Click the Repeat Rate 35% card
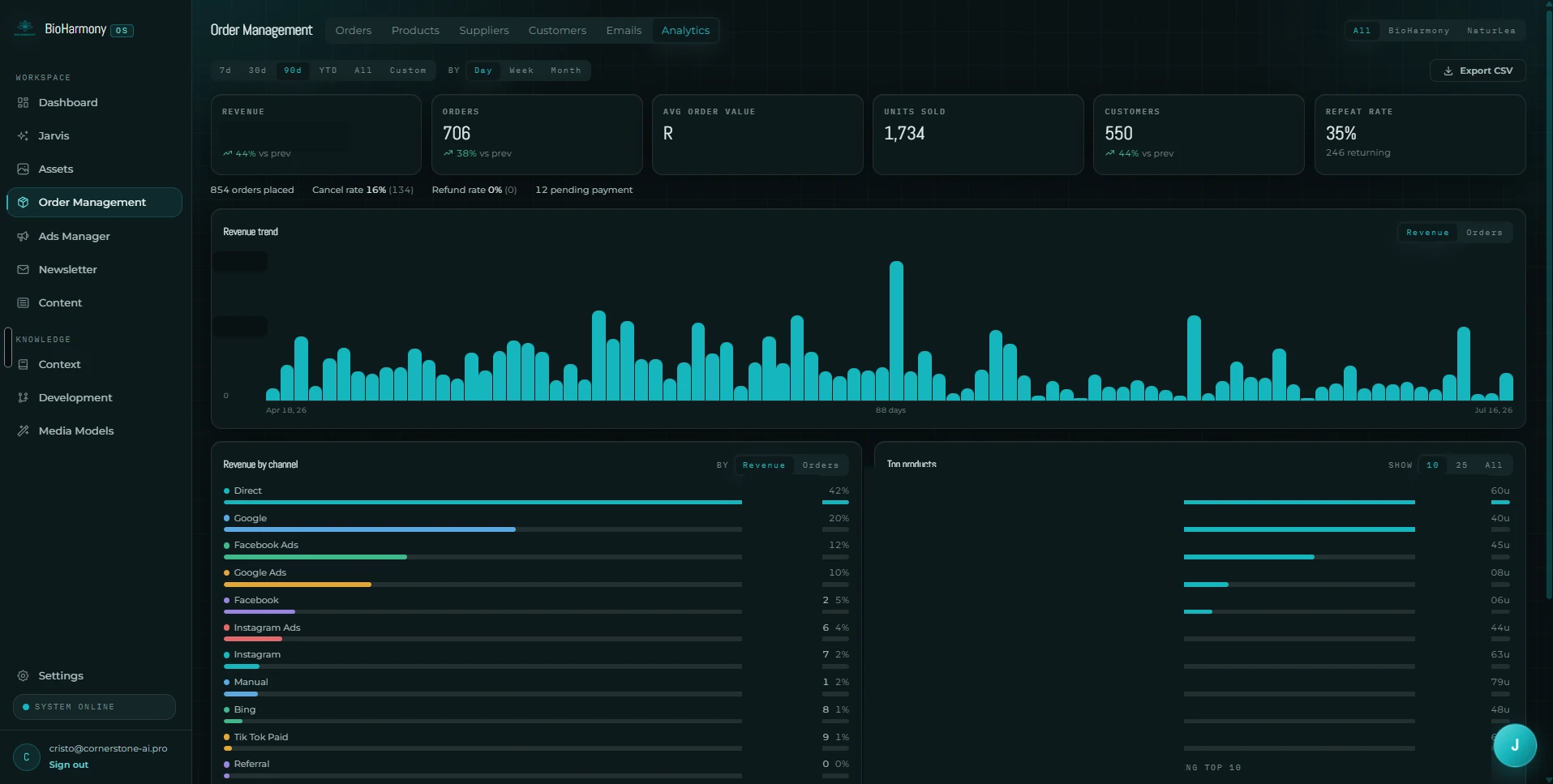Viewport: 1553px width, 784px height. (x=1420, y=135)
